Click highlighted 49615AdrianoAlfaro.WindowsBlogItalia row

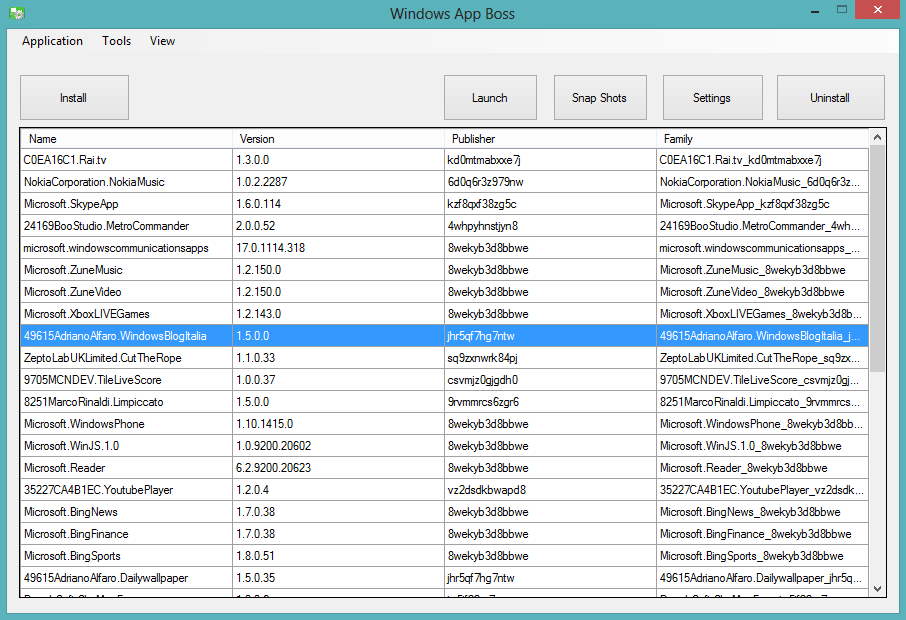point(444,336)
